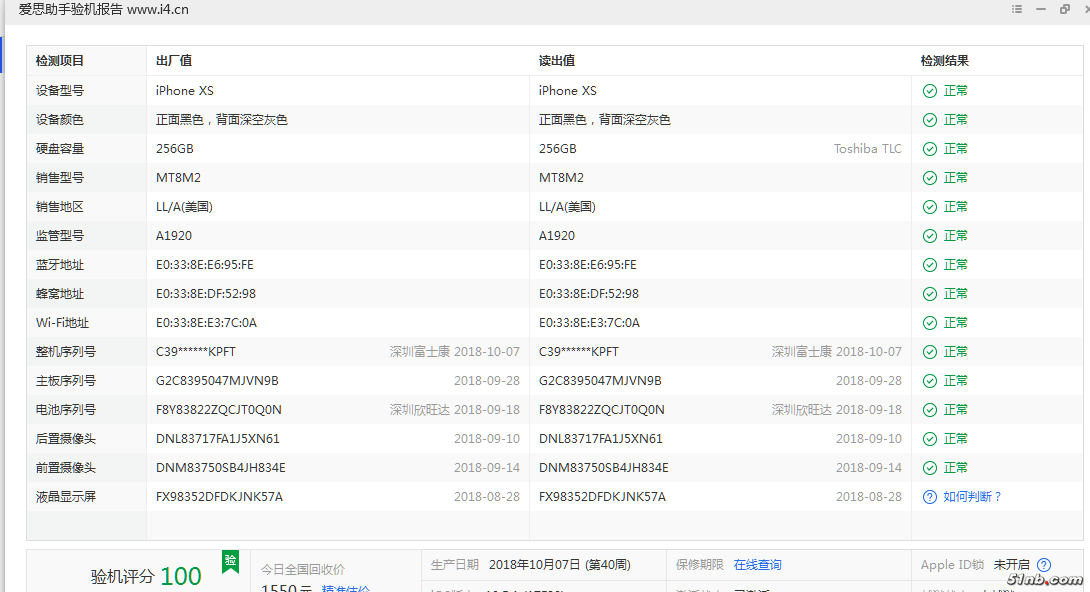The width and height of the screenshot is (1090, 592).
Task: Click the check icon in 电池序列号 row
Action: (x=930, y=410)
